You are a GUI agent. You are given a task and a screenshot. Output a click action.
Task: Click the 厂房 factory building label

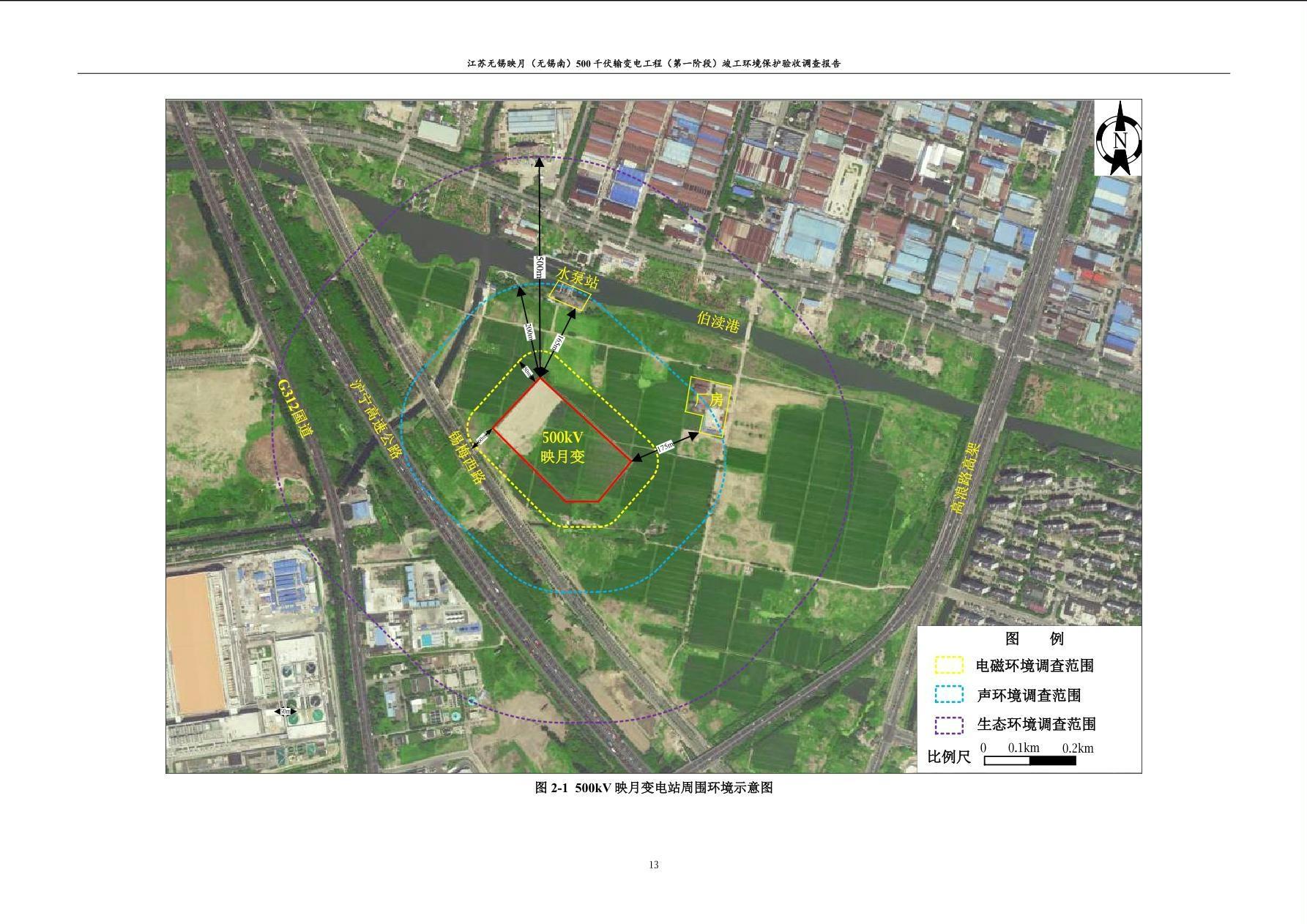710,400
